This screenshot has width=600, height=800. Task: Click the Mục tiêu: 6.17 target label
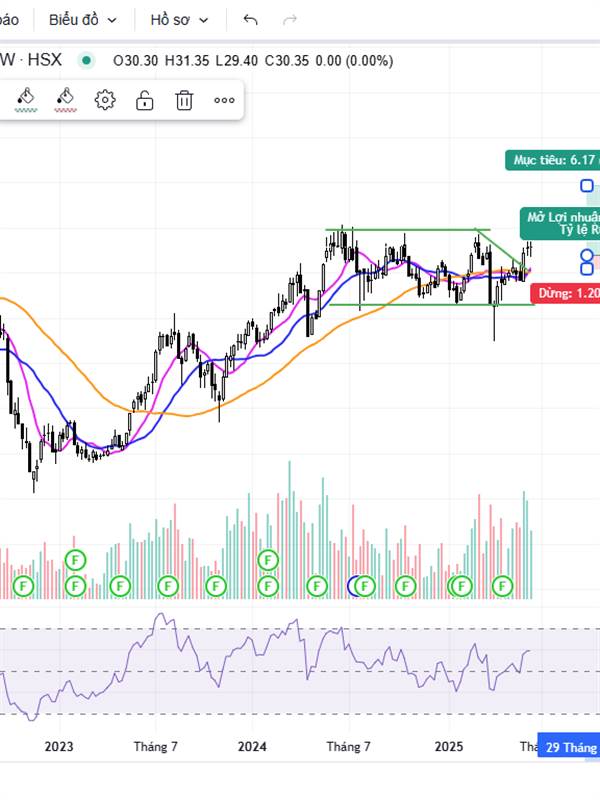click(553, 160)
